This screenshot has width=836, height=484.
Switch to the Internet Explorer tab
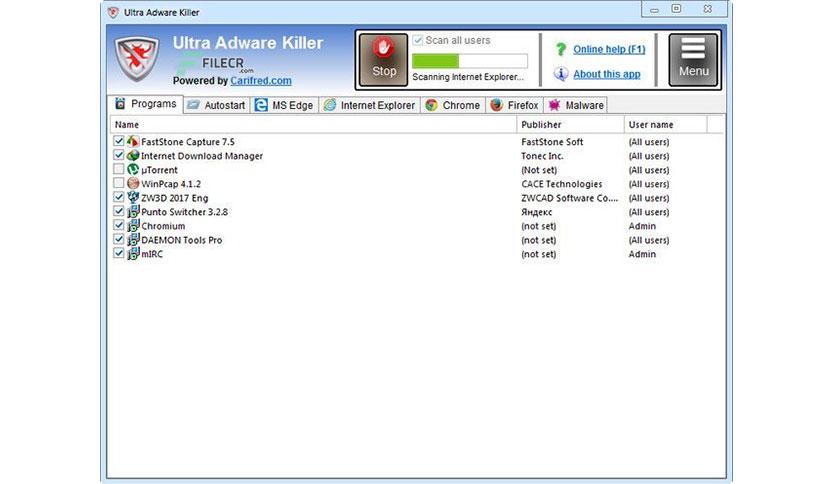coord(369,105)
